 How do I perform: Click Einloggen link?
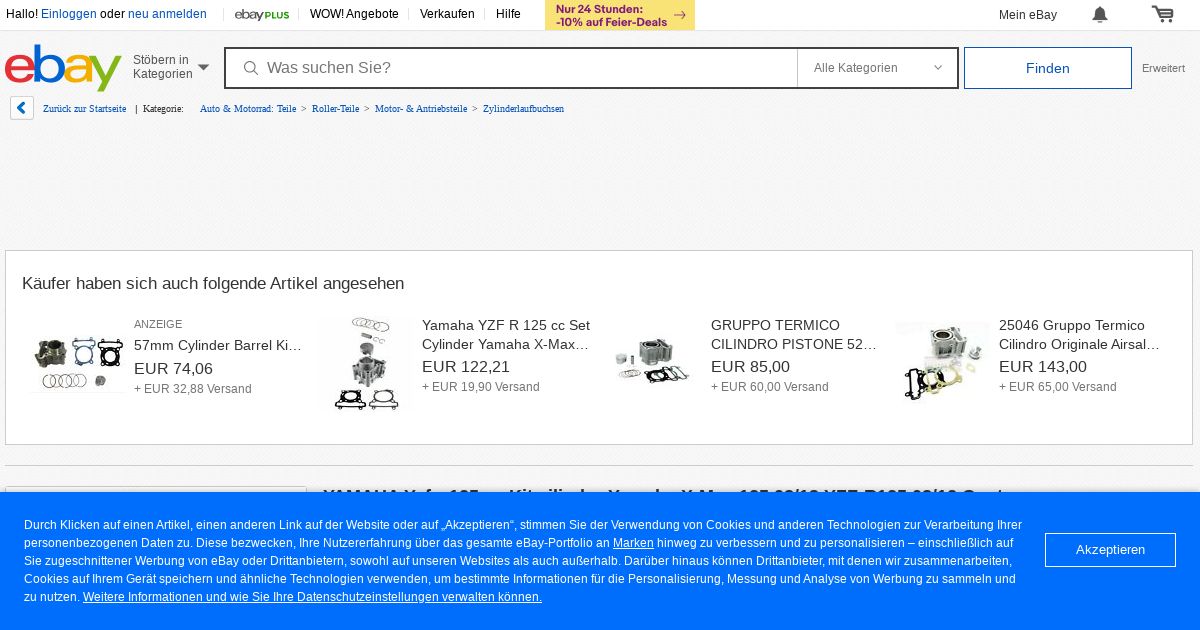coord(69,14)
